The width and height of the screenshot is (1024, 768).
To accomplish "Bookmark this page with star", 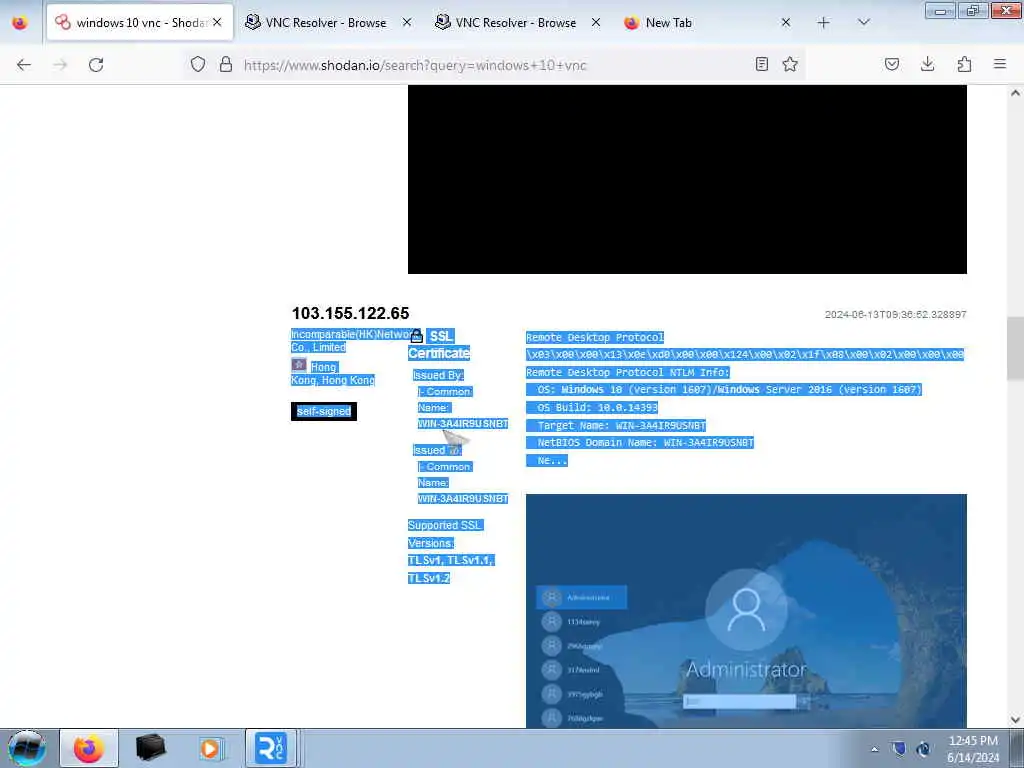I will [790, 64].
